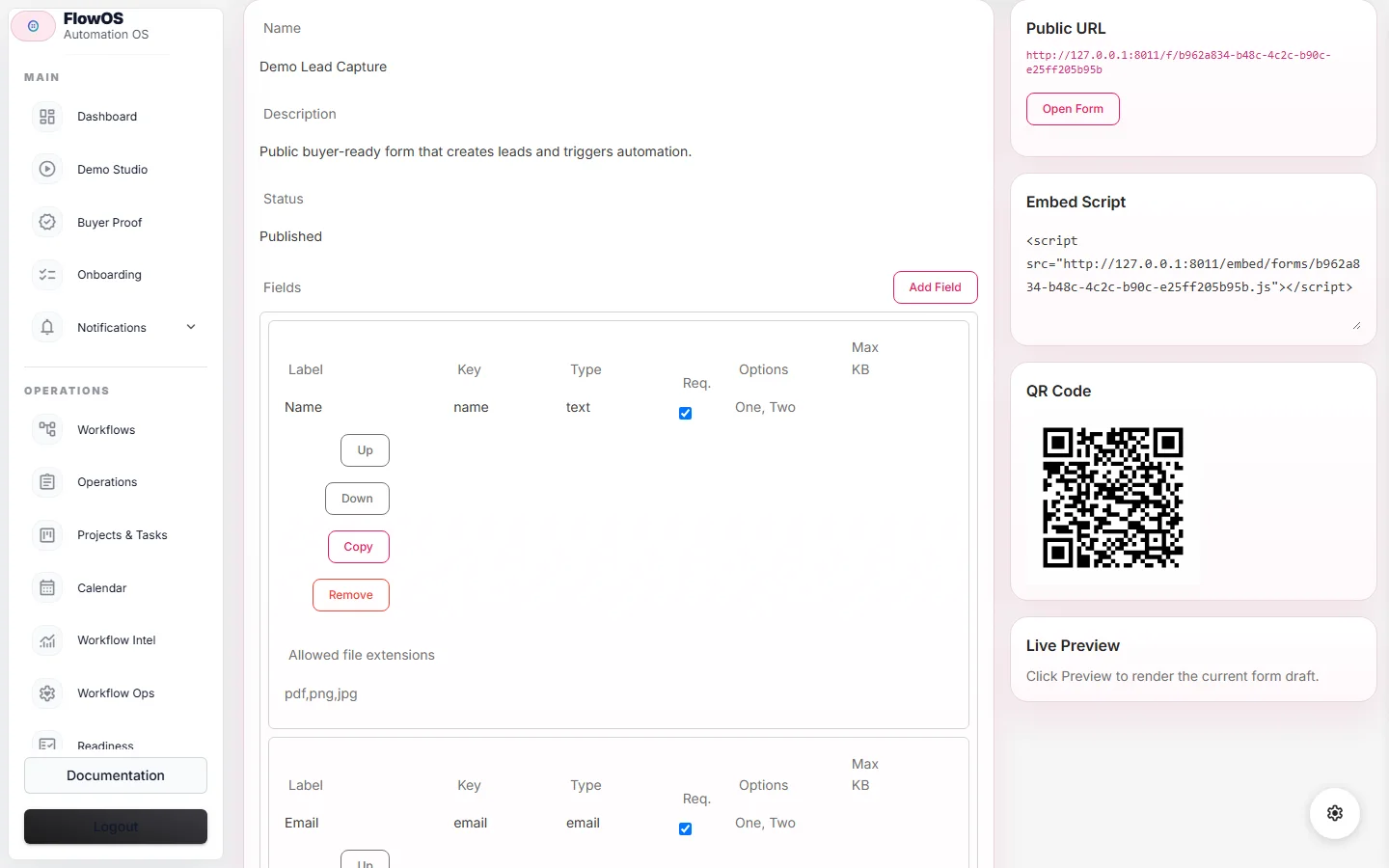Image resolution: width=1389 pixels, height=868 pixels.
Task: Click the Projects & Tasks board icon
Action: click(x=47, y=535)
